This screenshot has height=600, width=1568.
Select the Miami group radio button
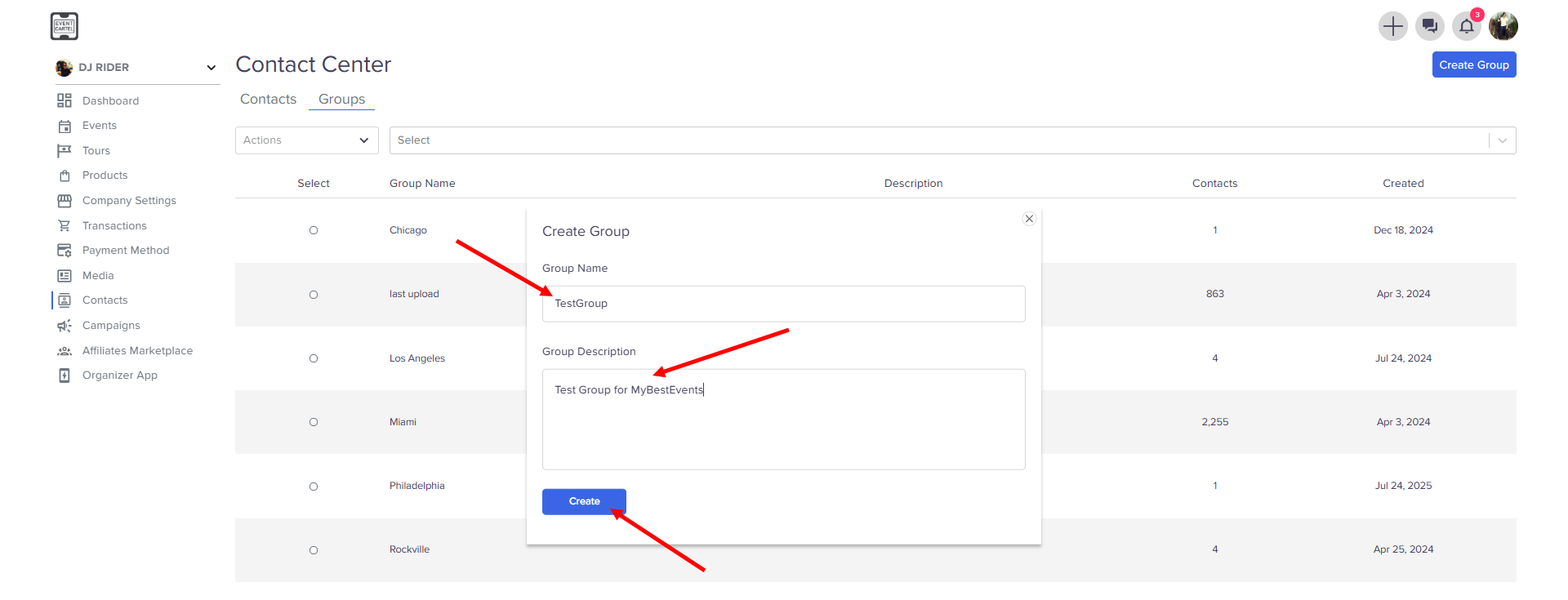click(x=314, y=422)
